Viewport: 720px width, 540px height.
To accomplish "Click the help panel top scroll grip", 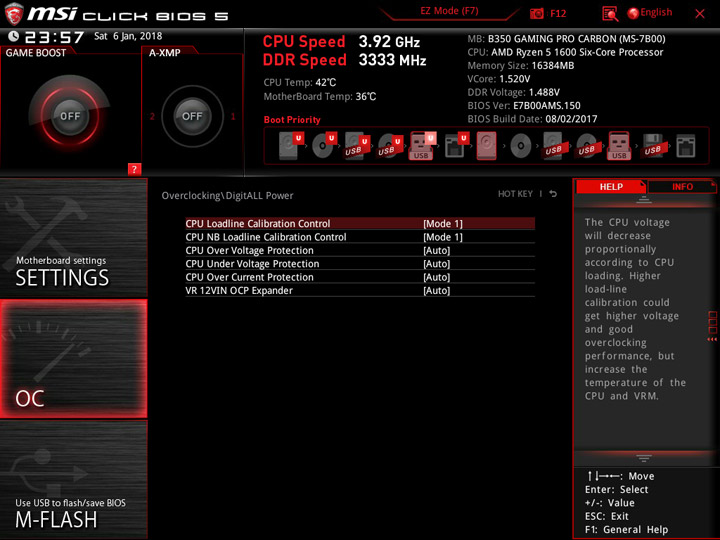I will (644, 199).
